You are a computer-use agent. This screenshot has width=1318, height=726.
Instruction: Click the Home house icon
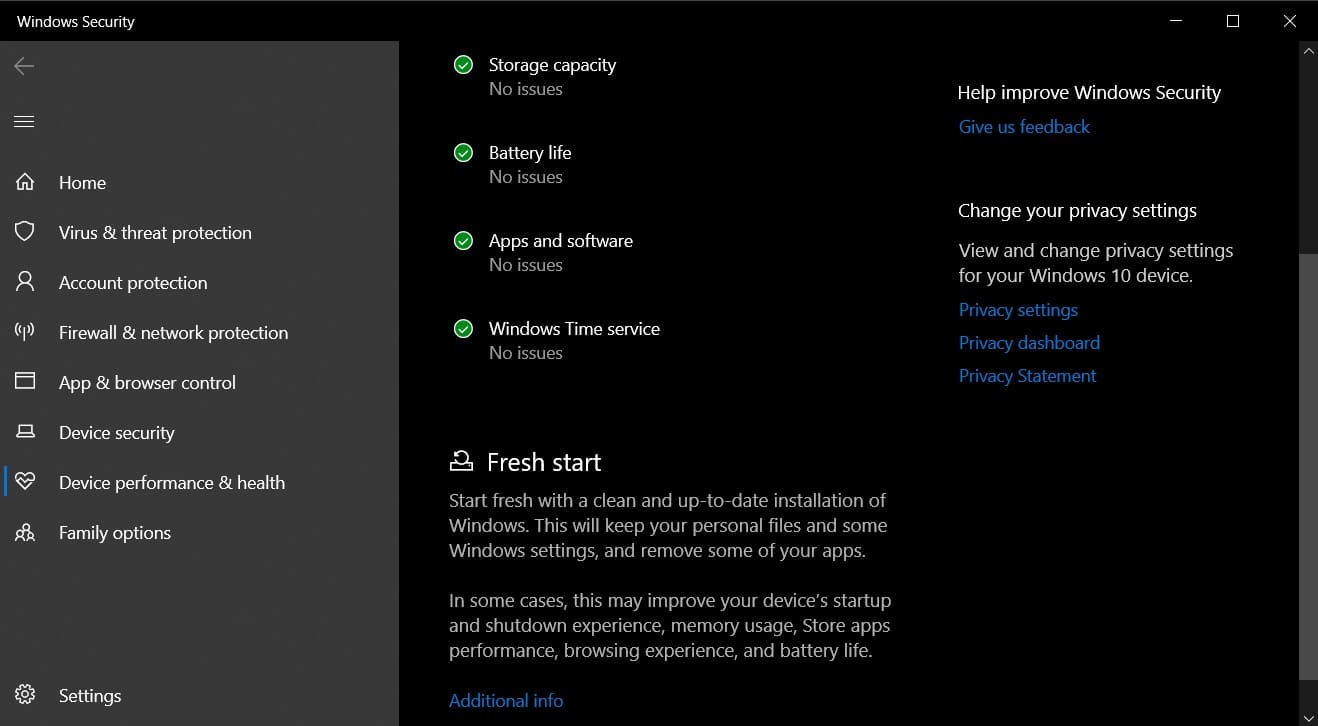pos(25,182)
